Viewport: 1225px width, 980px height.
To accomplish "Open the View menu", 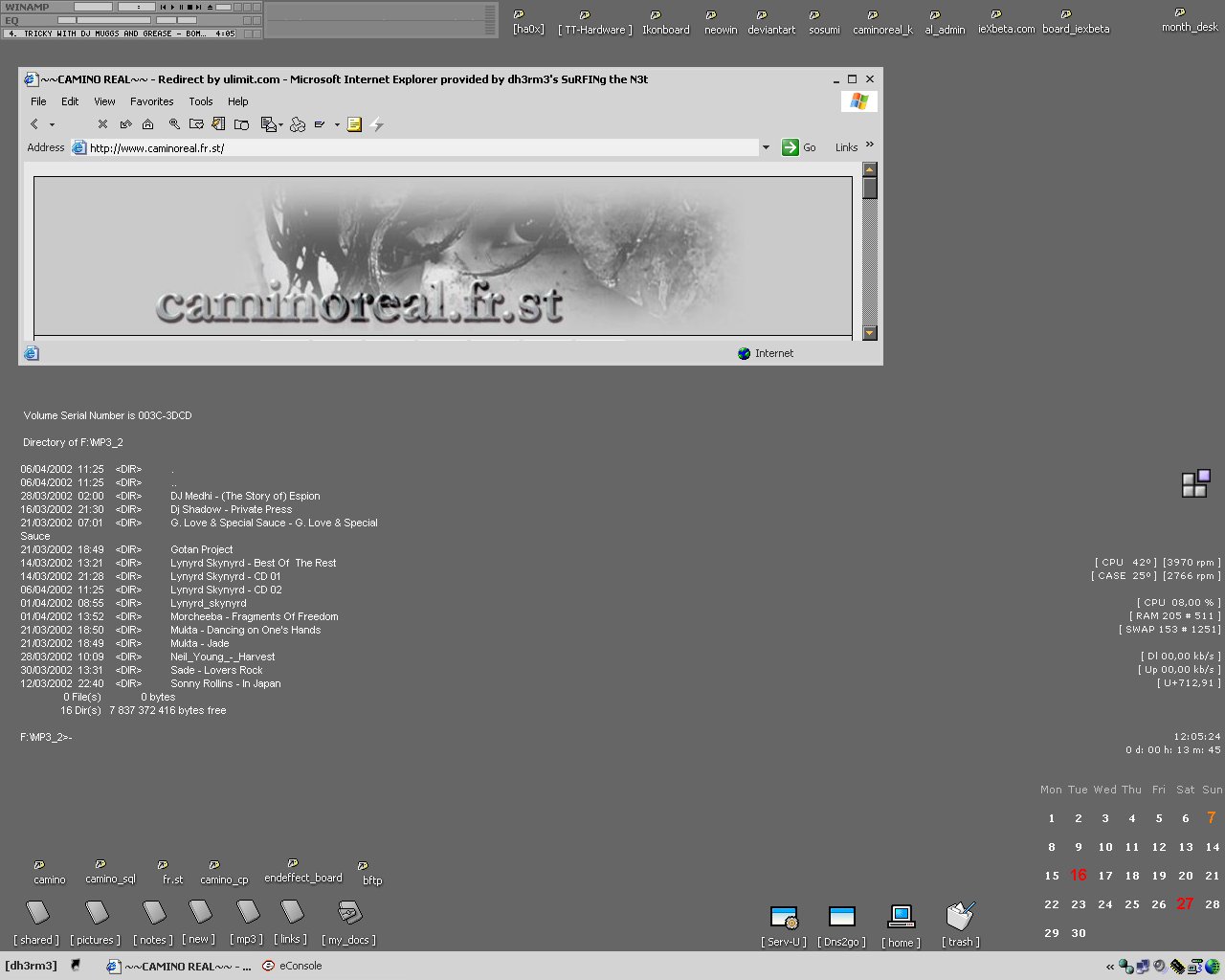I will (104, 101).
